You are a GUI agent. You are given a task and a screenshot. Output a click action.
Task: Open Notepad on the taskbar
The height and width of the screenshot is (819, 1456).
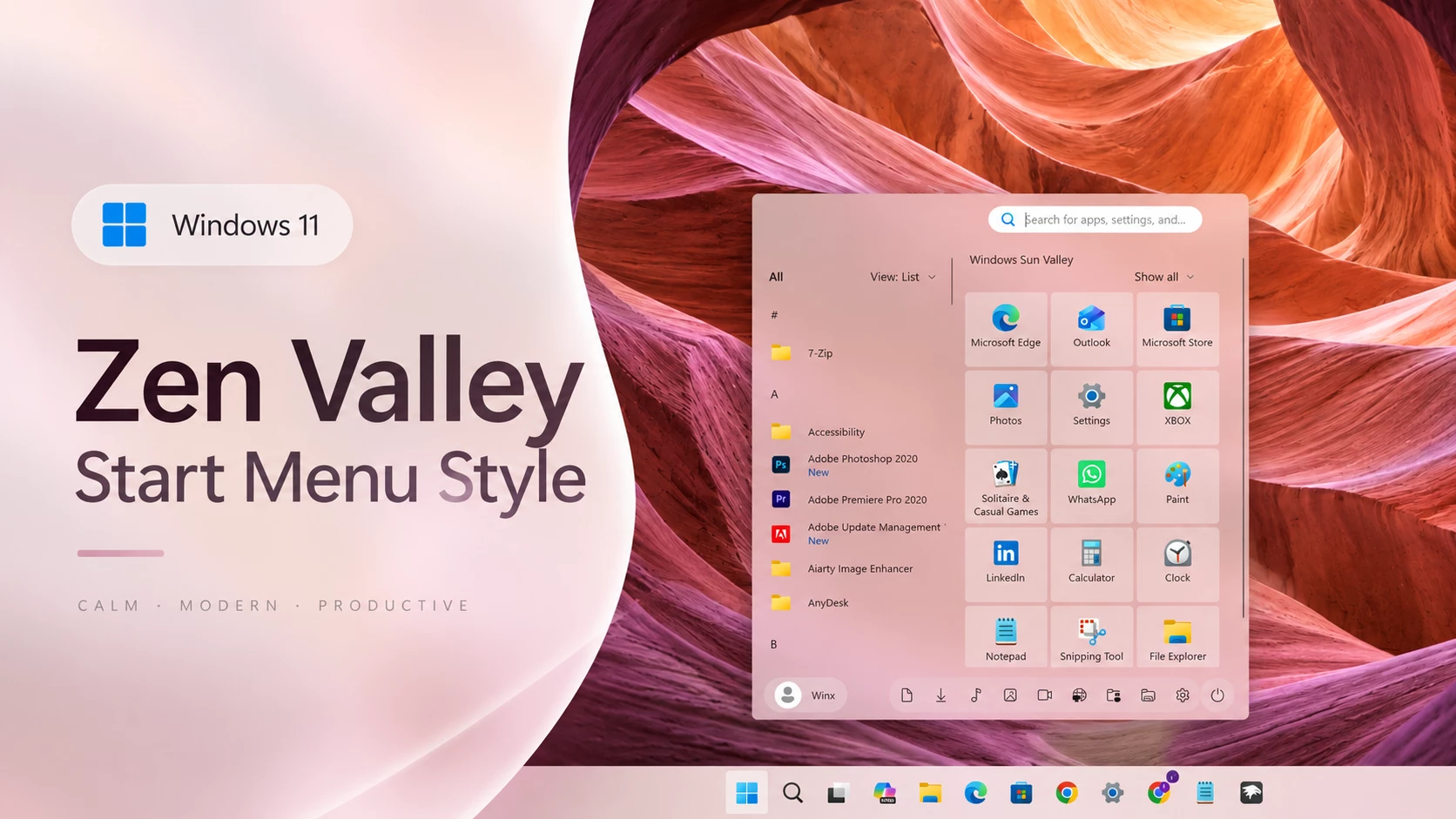(x=1205, y=792)
